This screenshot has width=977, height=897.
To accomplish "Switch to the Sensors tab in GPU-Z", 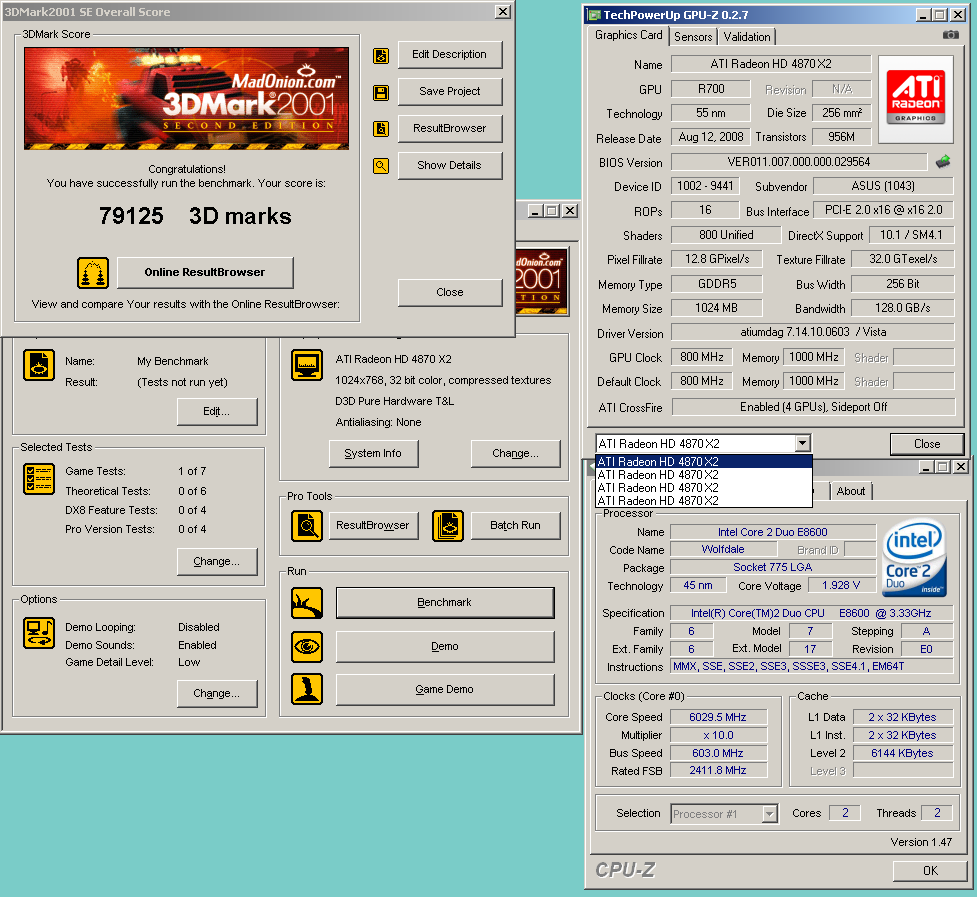I will 693,37.
